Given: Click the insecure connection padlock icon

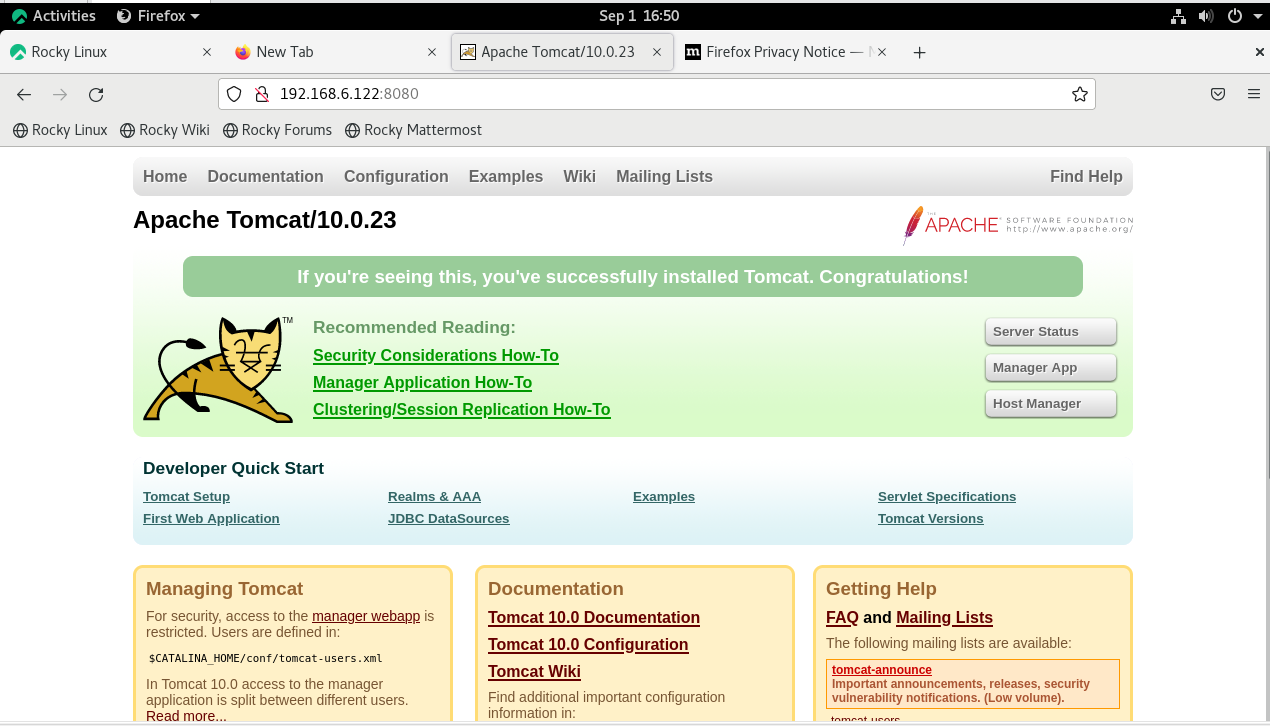Looking at the screenshot, I should tap(262, 94).
